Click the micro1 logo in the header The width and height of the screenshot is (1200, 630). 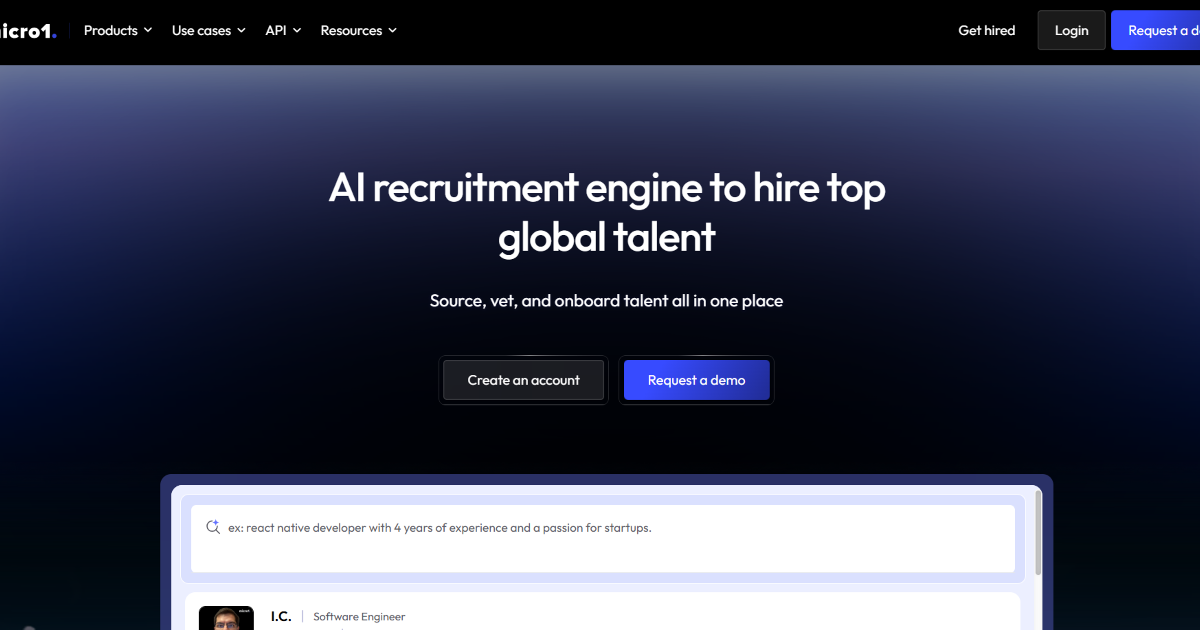[x=28, y=31]
